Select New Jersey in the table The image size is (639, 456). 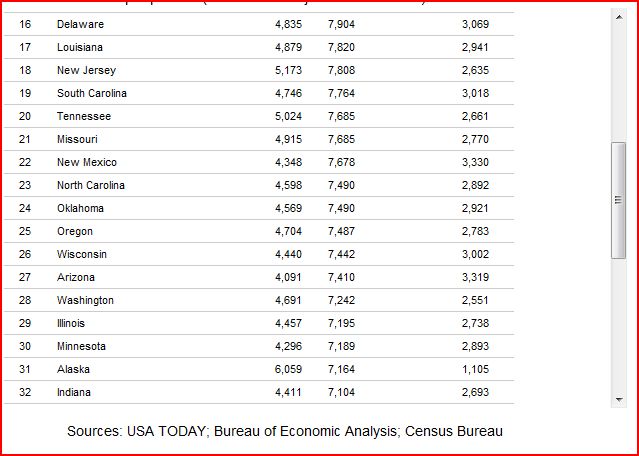pyautogui.click(x=86, y=70)
